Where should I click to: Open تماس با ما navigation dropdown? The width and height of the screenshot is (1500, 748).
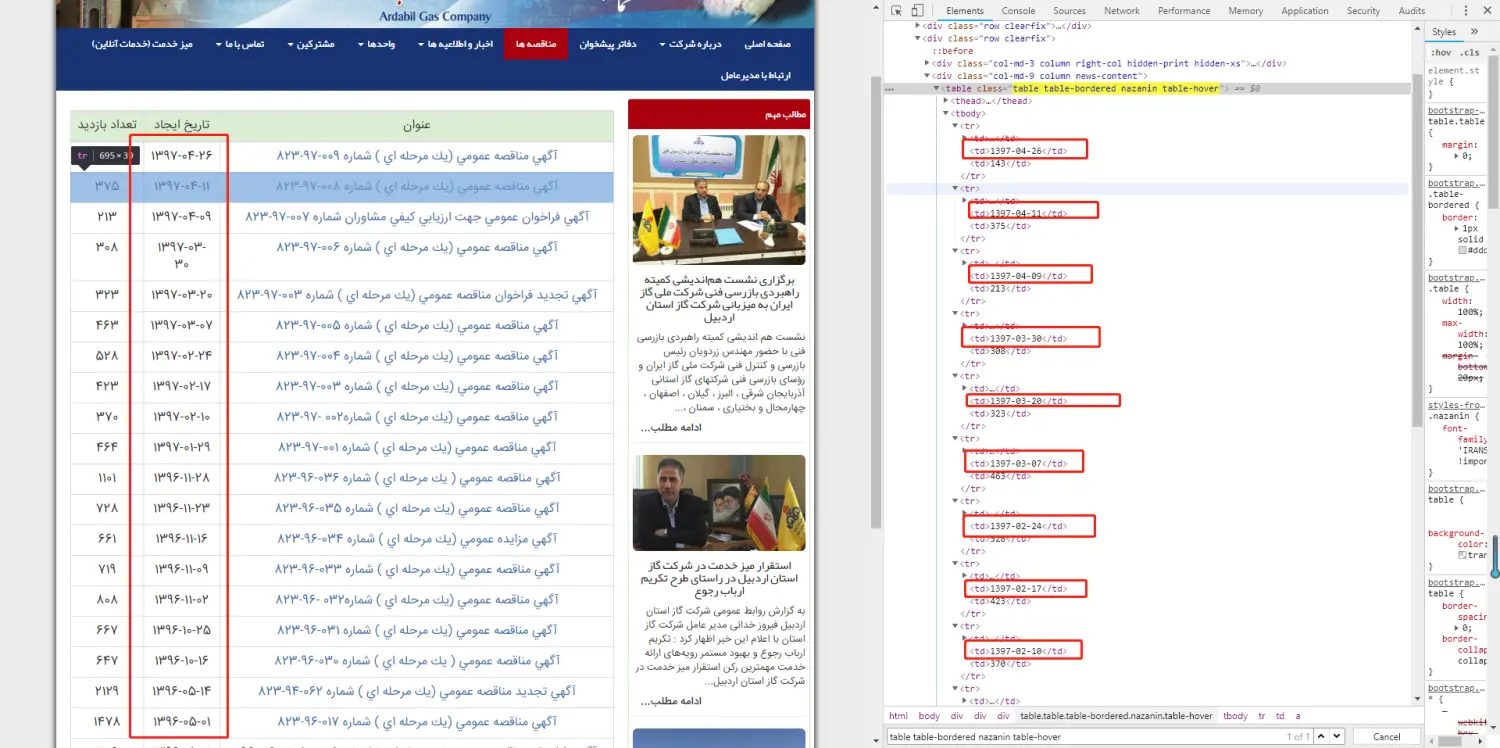(x=240, y=44)
